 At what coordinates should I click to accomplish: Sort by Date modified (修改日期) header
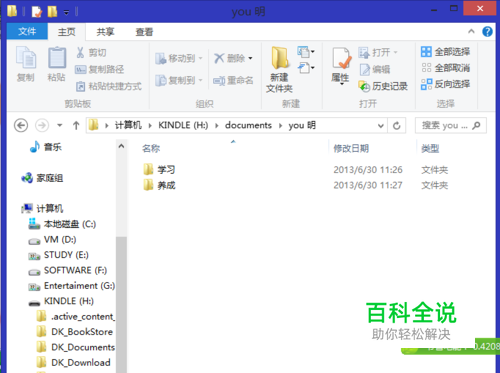(x=351, y=148)
